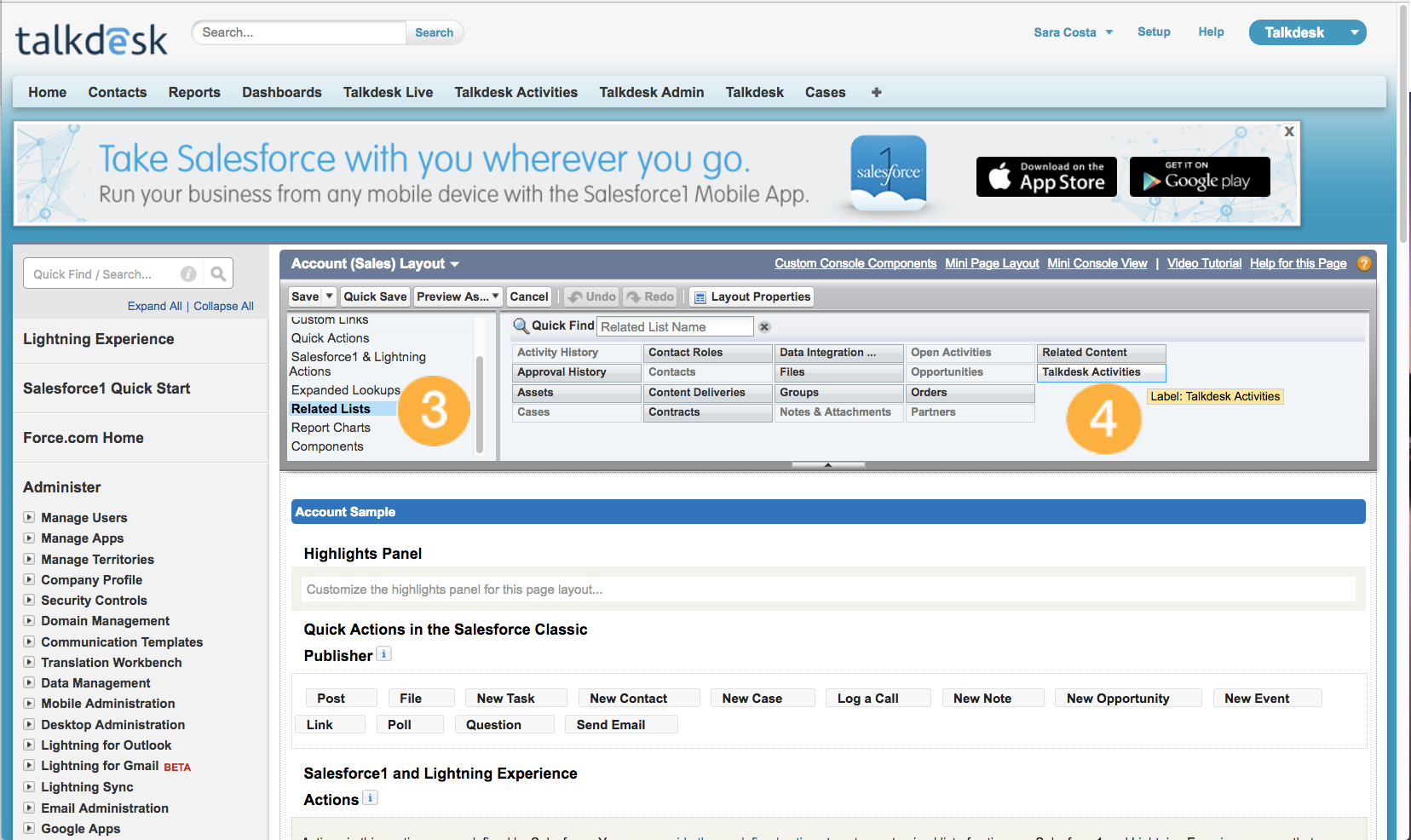The height and width of the screenshot is (840, 1411).
Task: Switch to the Reports tab
Action: tap(194, 92)
